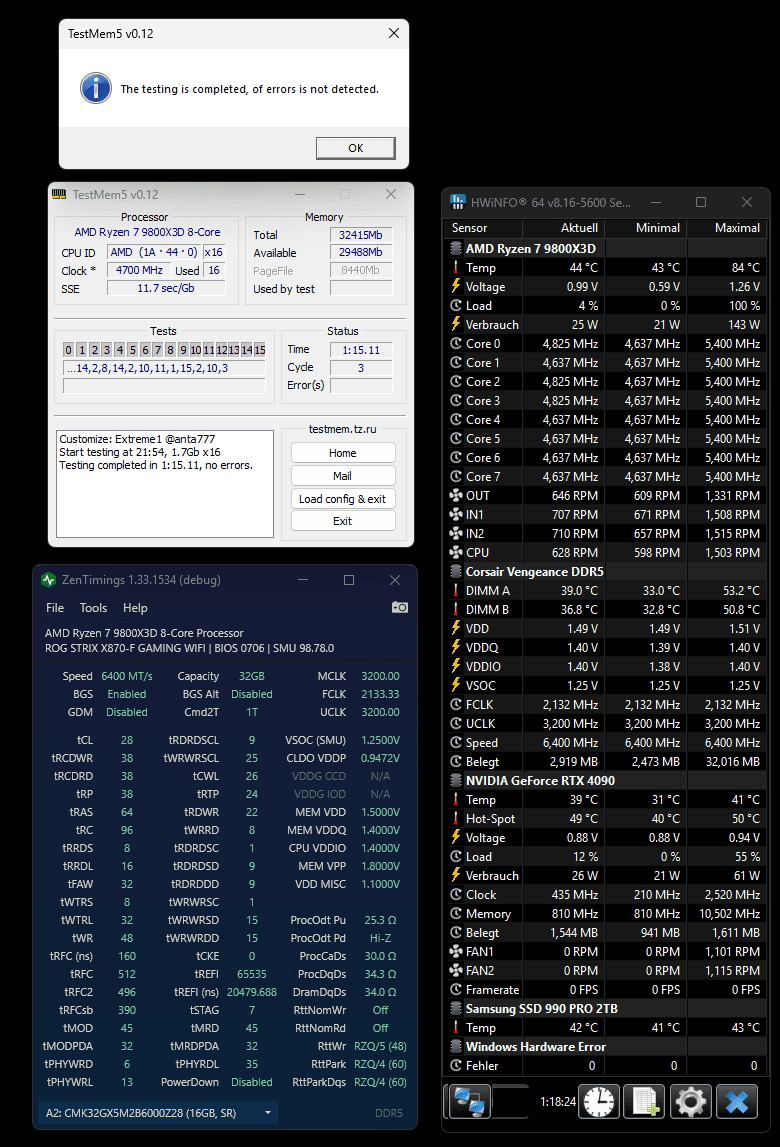Click the Sensor column header in HWiNFO

pyautogui.click(x=483, y=228)
